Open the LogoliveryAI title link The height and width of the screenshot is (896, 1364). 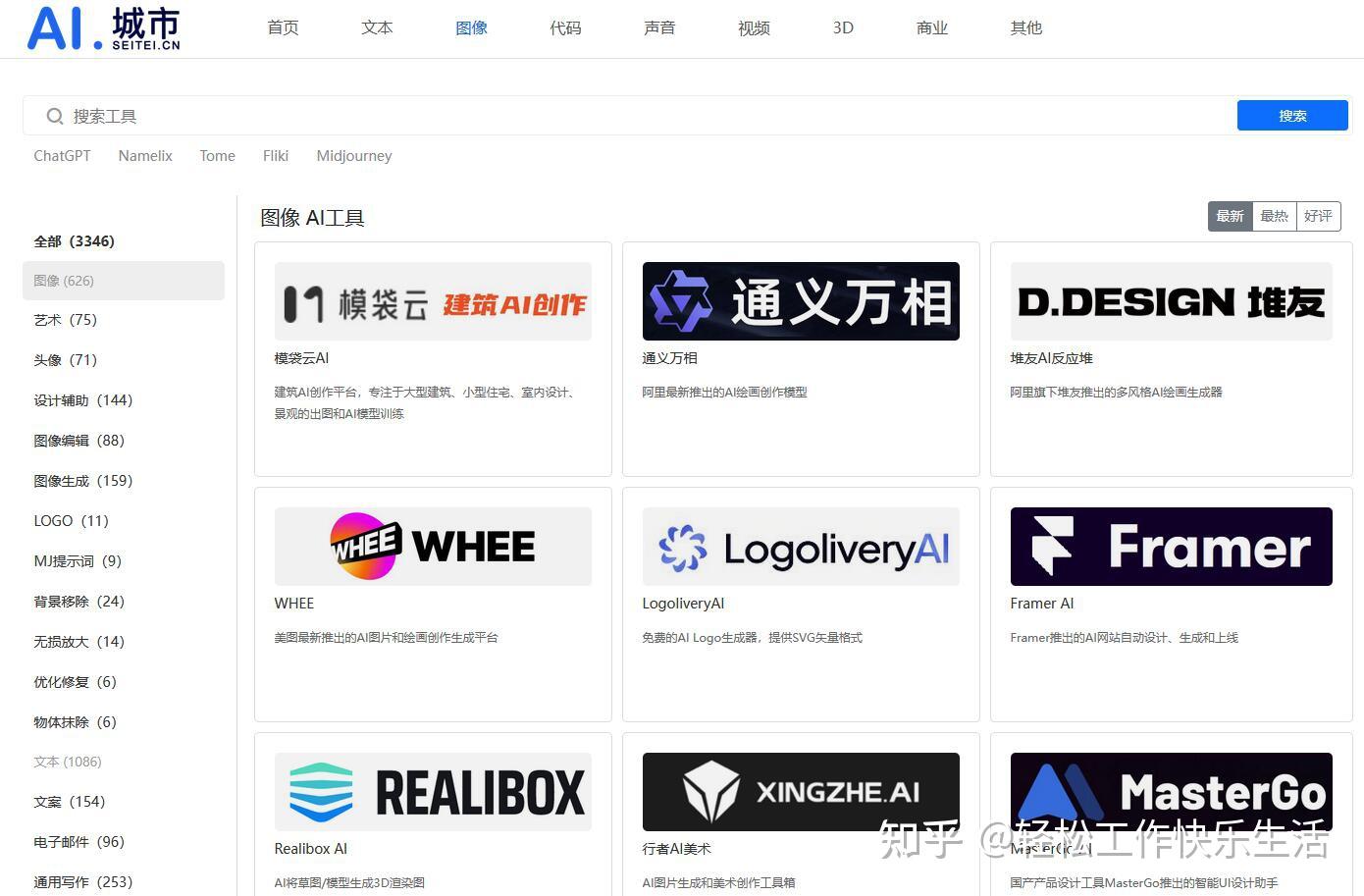pos(684,604)
